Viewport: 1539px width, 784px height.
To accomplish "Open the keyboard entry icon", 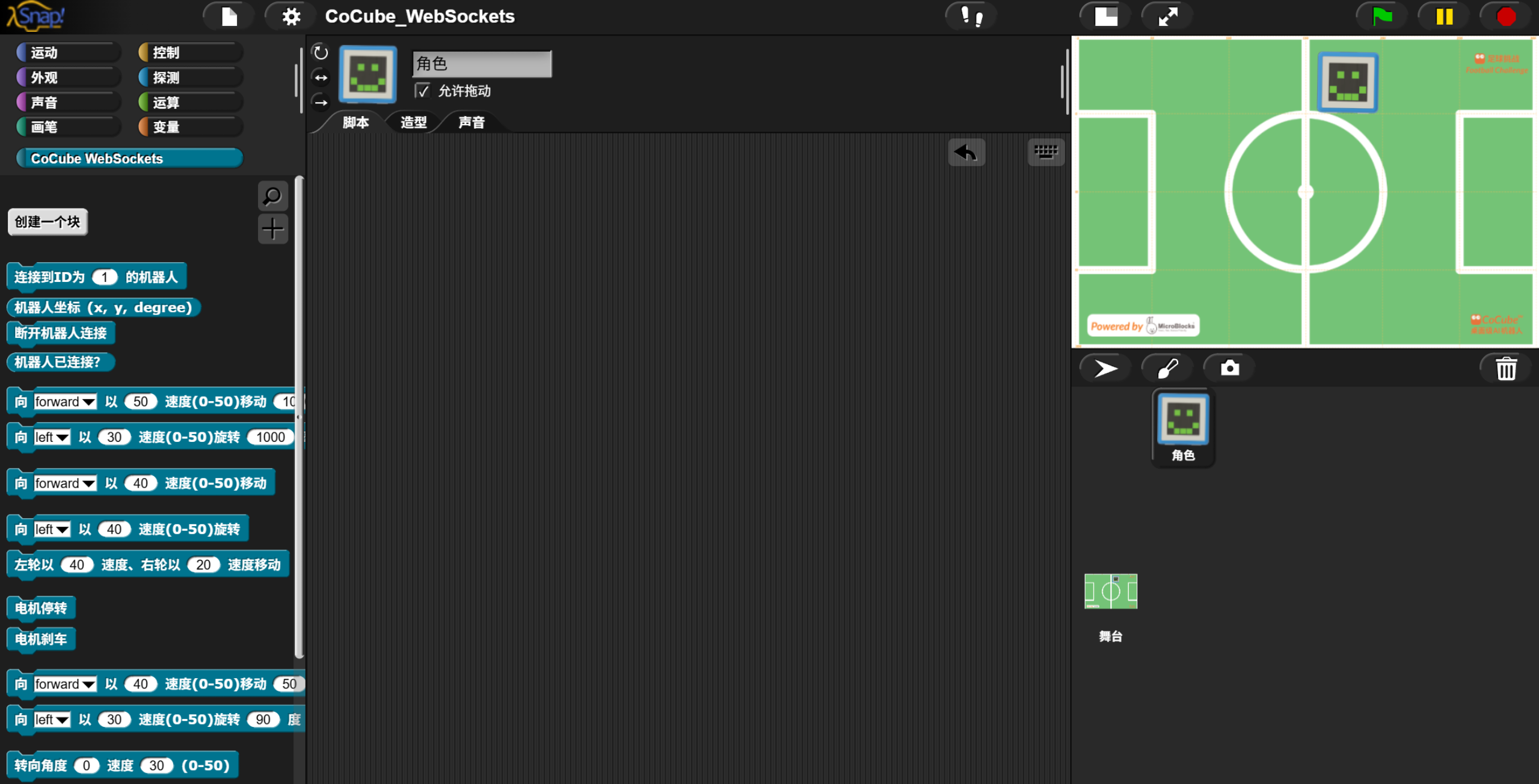I will (x=1045, y=152).
